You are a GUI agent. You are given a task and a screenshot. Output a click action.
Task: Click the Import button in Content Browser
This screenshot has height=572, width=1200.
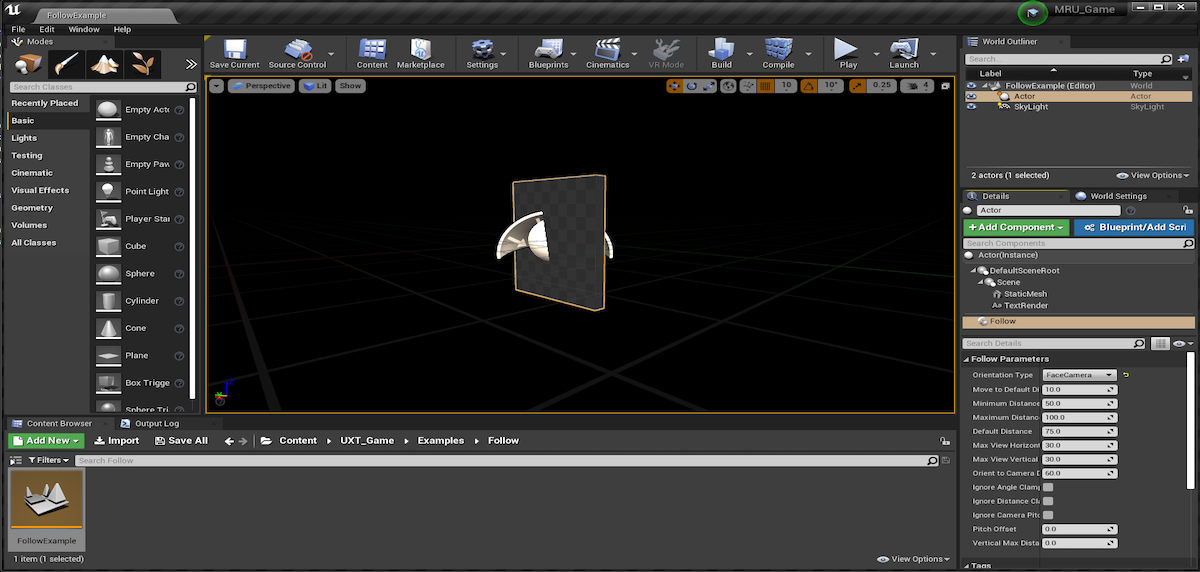(x=117, y=441)
